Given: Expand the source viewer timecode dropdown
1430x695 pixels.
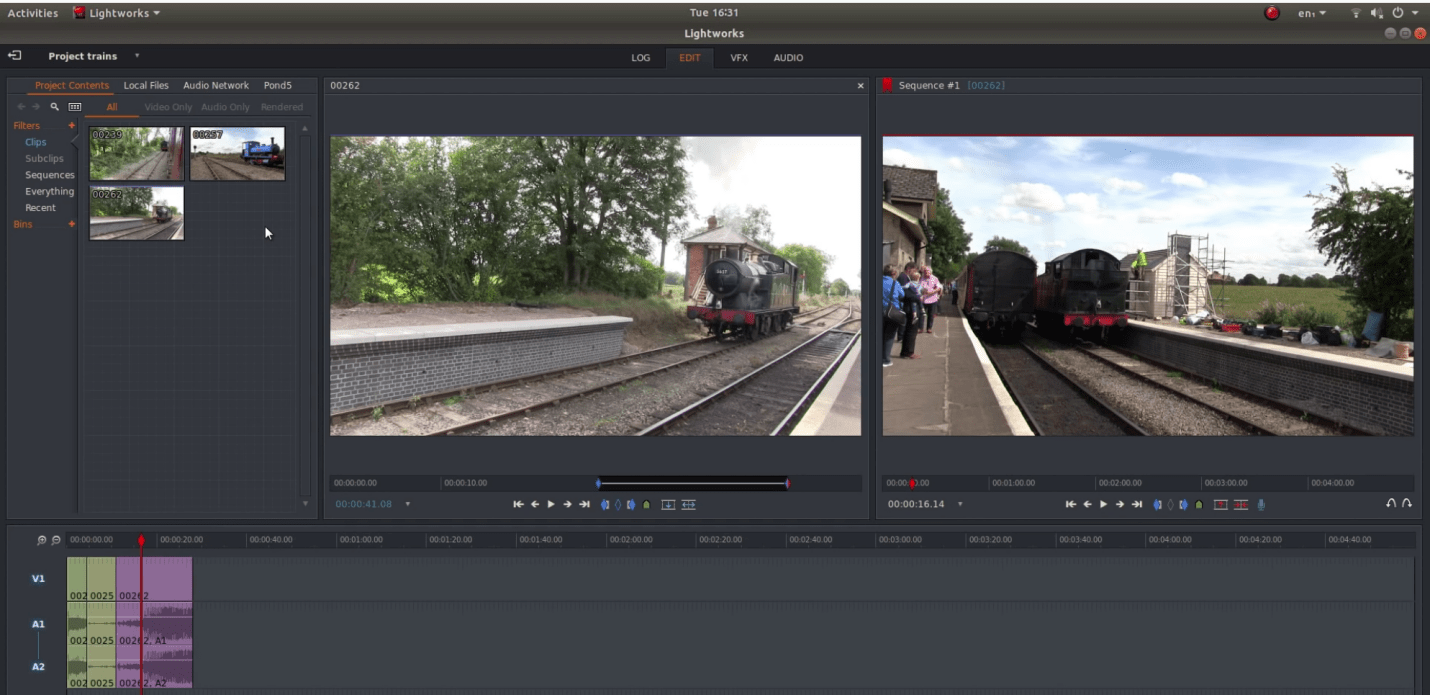Looking at the screenshot, I should (x=407, y=504).
